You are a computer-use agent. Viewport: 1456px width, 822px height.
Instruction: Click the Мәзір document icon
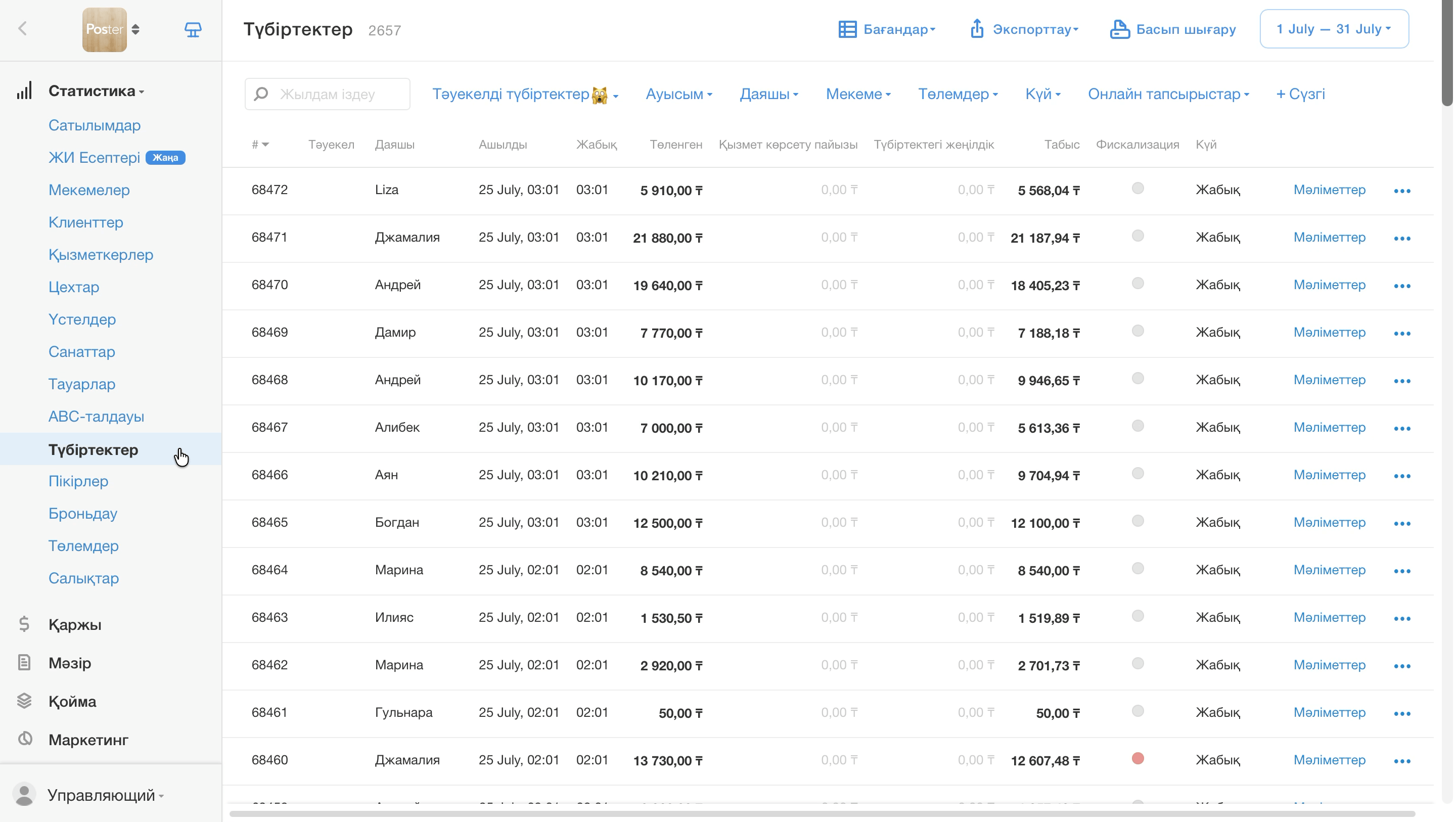point(24,663)
